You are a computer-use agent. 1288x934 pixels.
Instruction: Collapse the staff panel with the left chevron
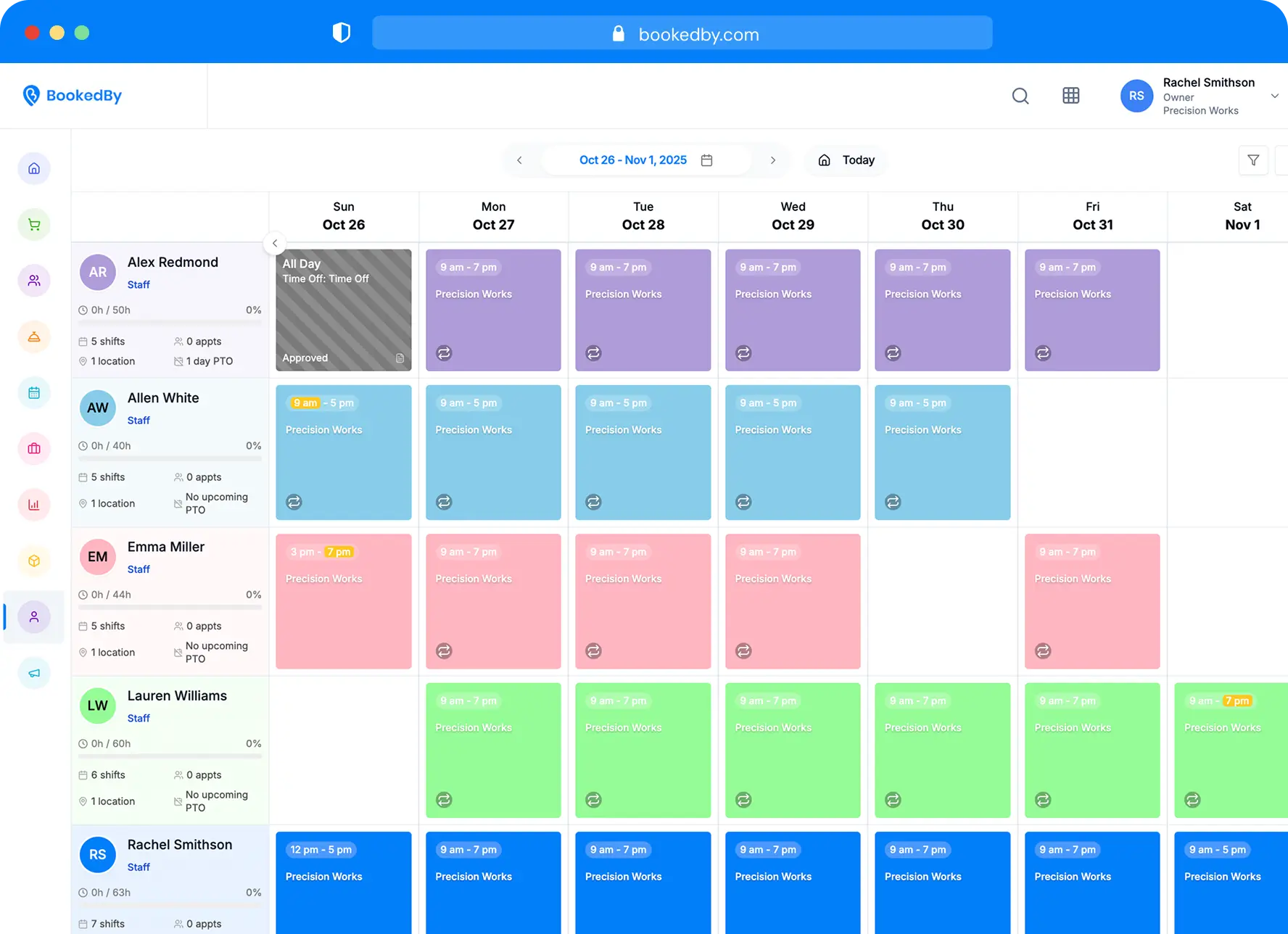tap(274, 243)
